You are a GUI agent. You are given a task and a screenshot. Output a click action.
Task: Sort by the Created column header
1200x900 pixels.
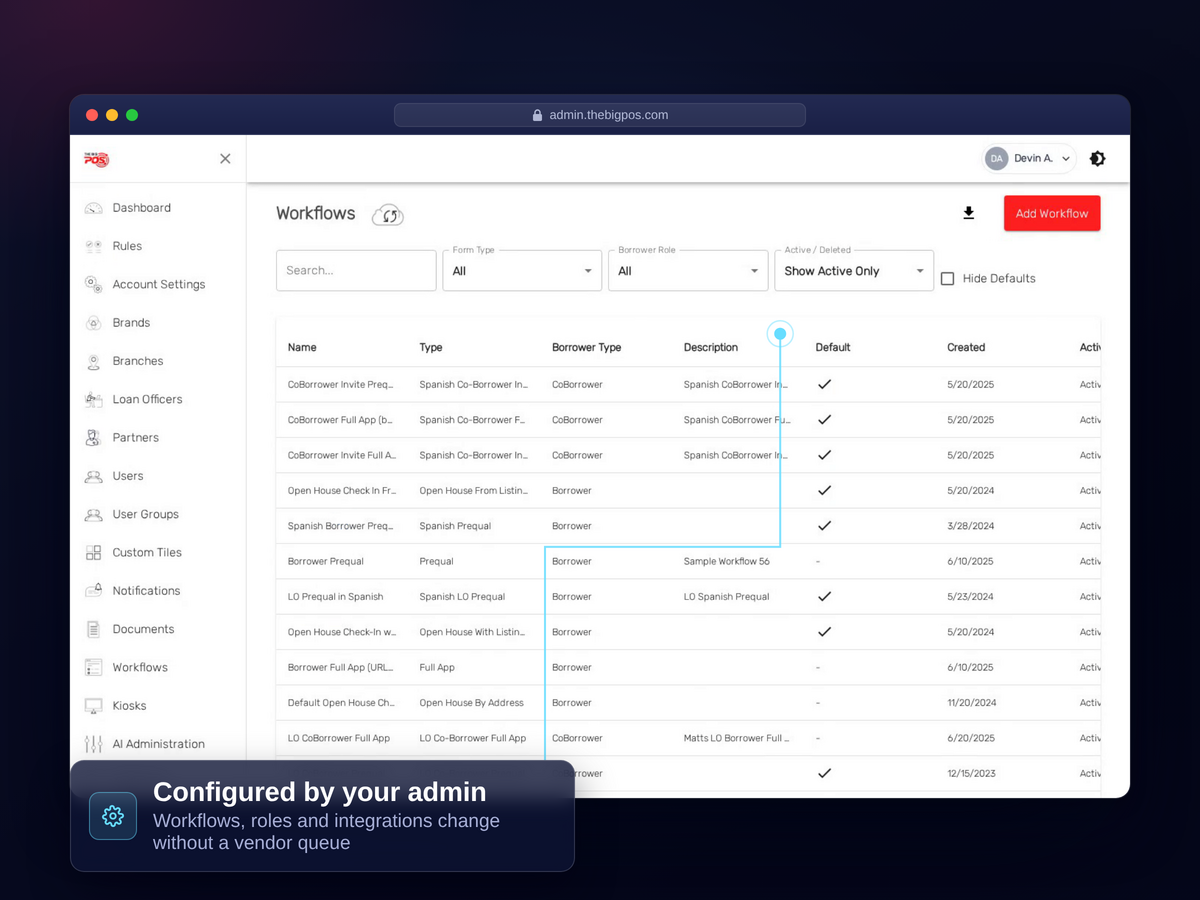click(966, 348)
